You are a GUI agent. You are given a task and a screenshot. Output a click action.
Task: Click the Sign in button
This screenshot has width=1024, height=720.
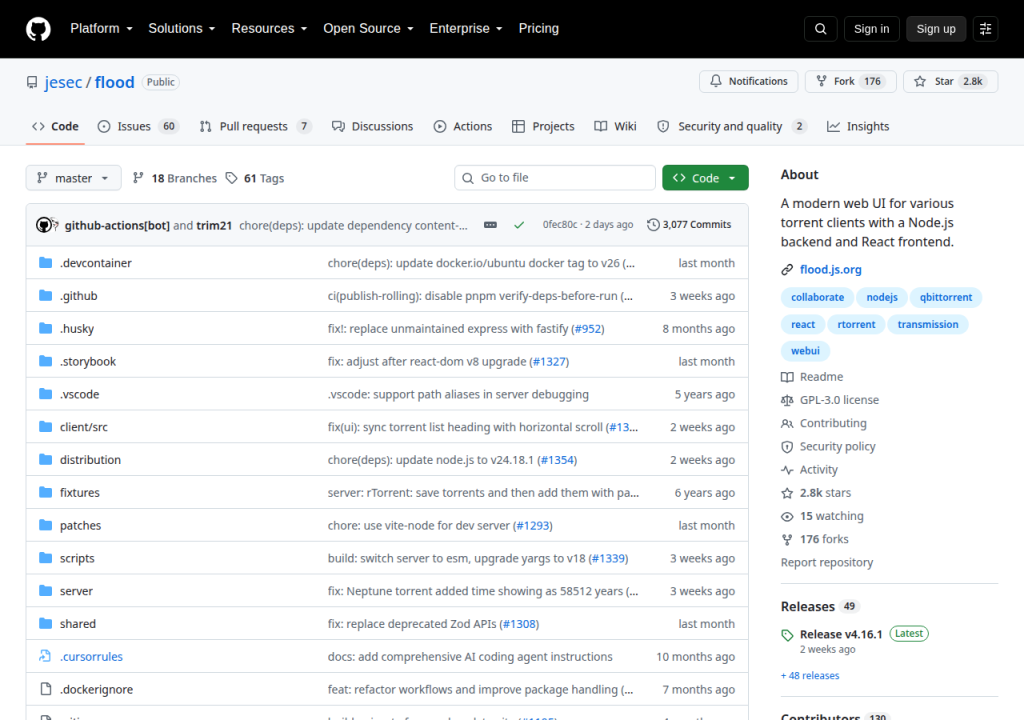pyautogui.click(x=871, y=29)
